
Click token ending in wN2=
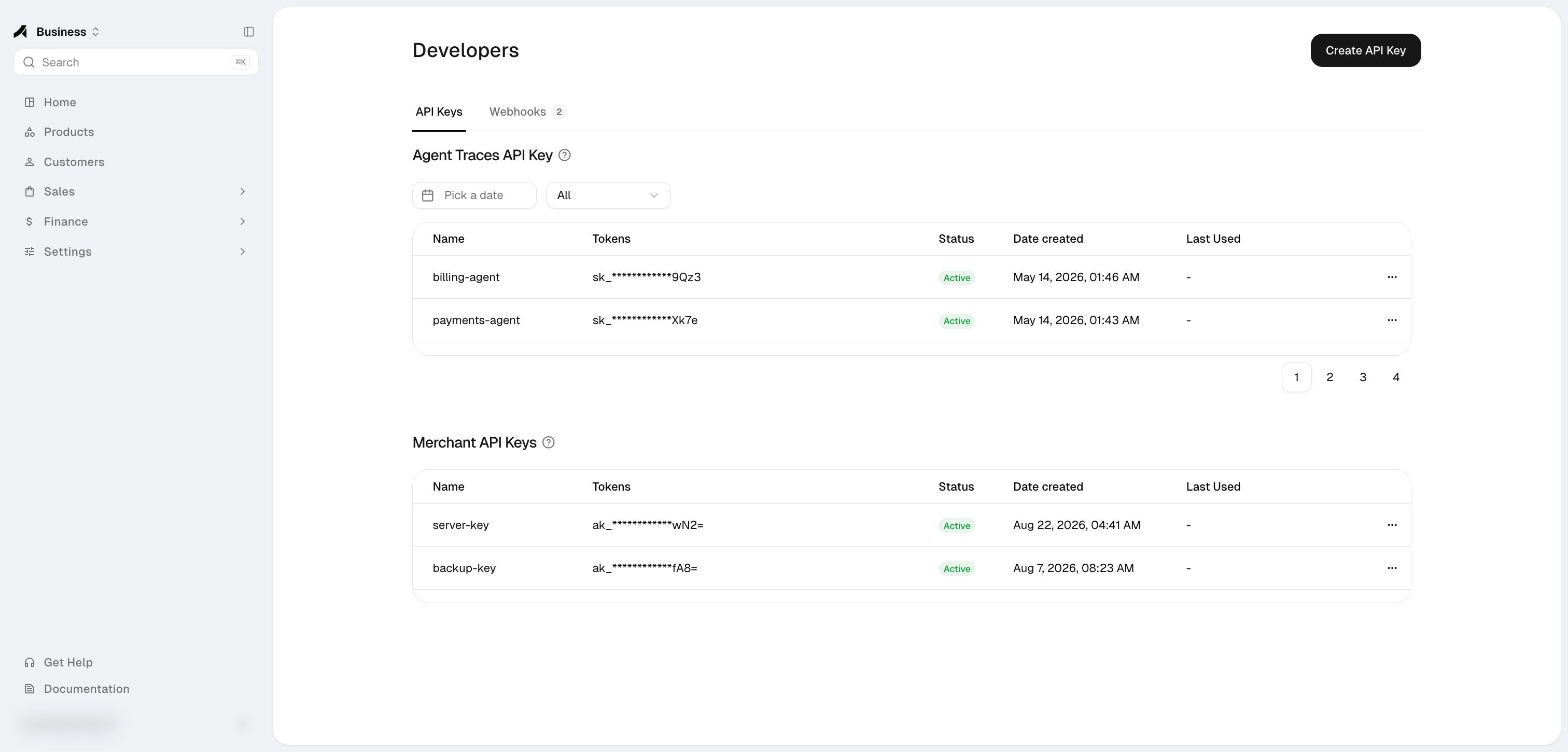pyautogui.click(x=648, y=525)
